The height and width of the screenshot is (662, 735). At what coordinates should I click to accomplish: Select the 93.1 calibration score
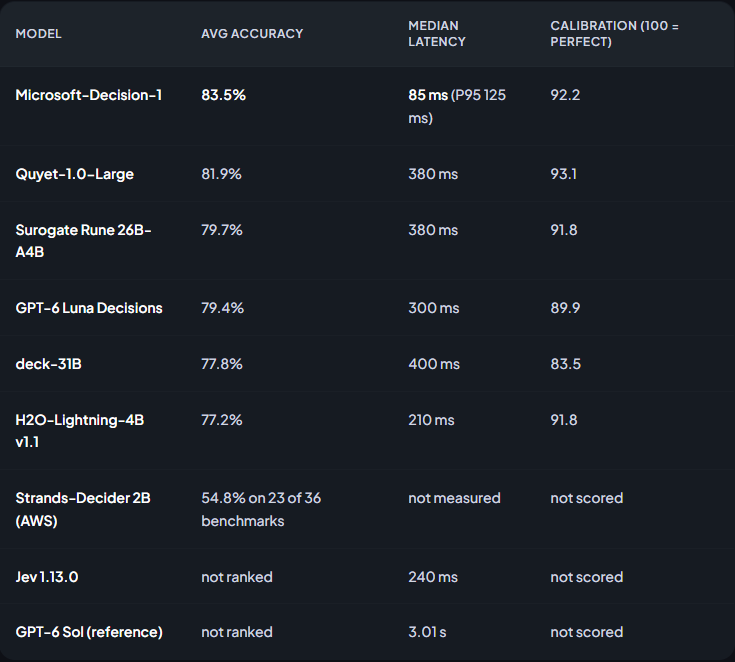pos(563,174)
